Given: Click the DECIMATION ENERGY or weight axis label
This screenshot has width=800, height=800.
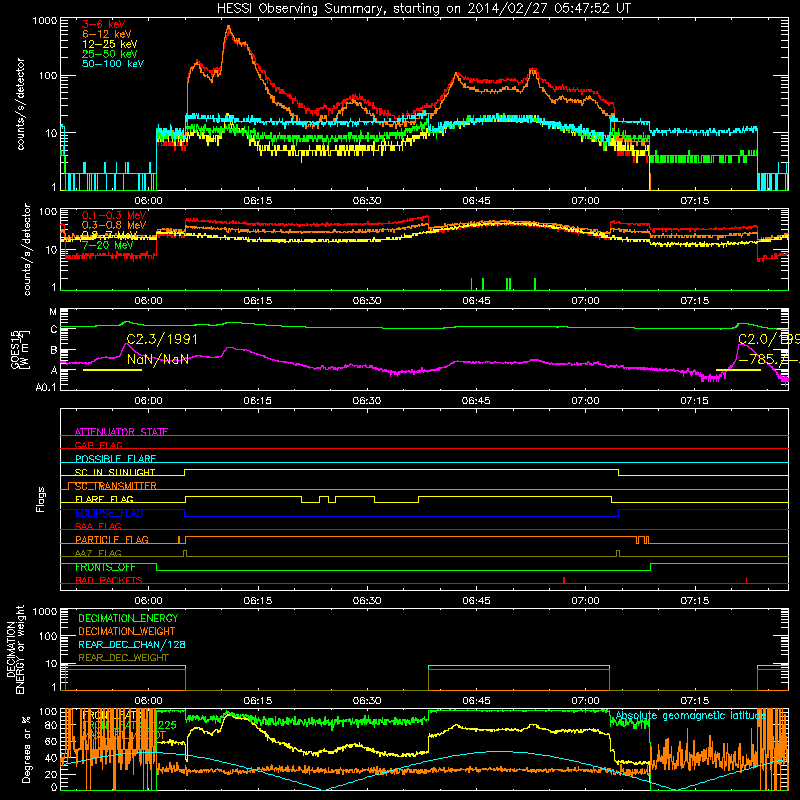Looking at the screenshot, I should tap(15, 649).
